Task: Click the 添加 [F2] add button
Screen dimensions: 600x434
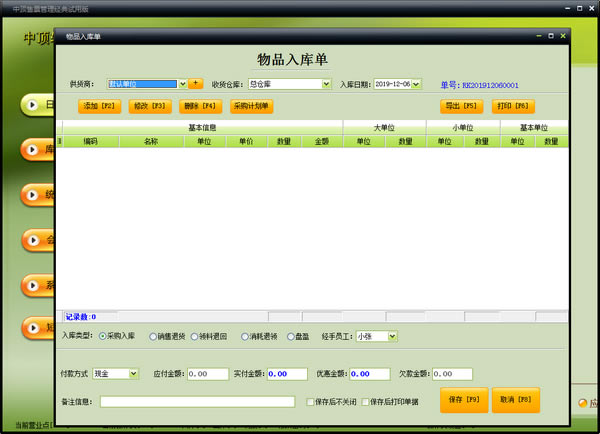Action: pos(99,106)
